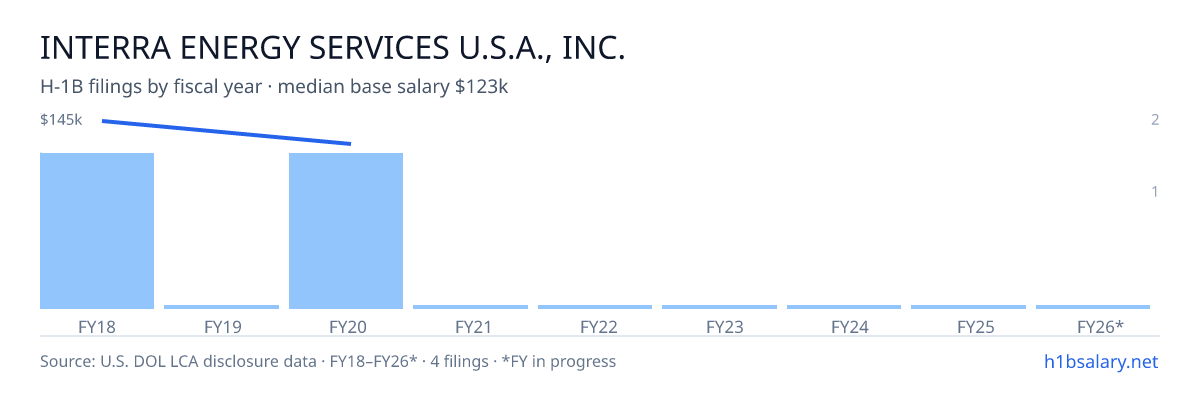Image resolution: width=1200 pixels, height=400 pixels.
Task: Select the FY26* bar stub
Action: (x=1093, y=307)
